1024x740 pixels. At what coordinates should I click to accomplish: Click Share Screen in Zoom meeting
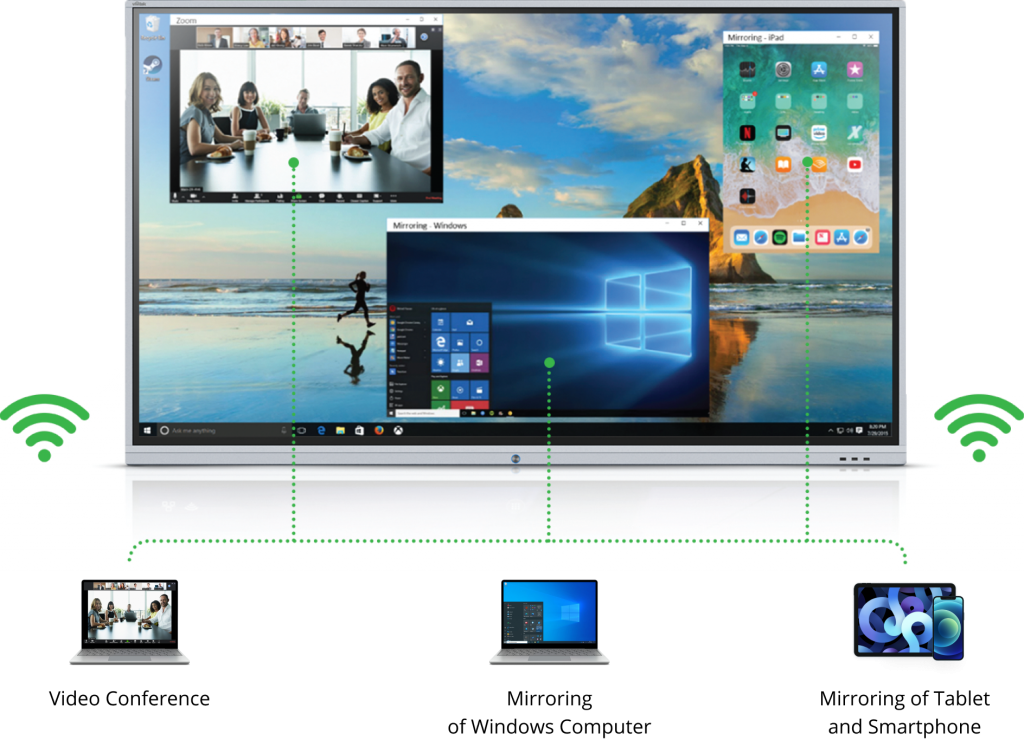pyautogui.click(x=298, y=196)
